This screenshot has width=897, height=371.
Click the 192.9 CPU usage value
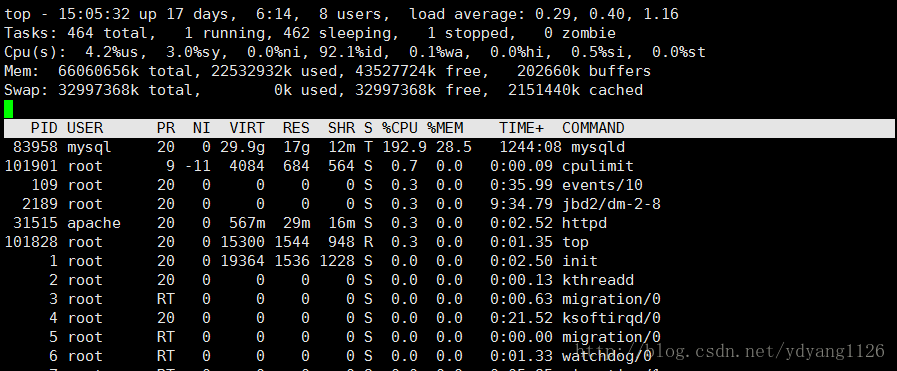coord(404,147)
